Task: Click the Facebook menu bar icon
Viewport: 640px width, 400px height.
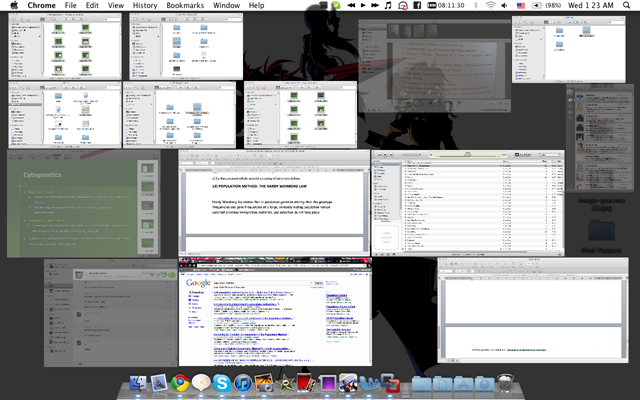Action: tap(417, 5)
